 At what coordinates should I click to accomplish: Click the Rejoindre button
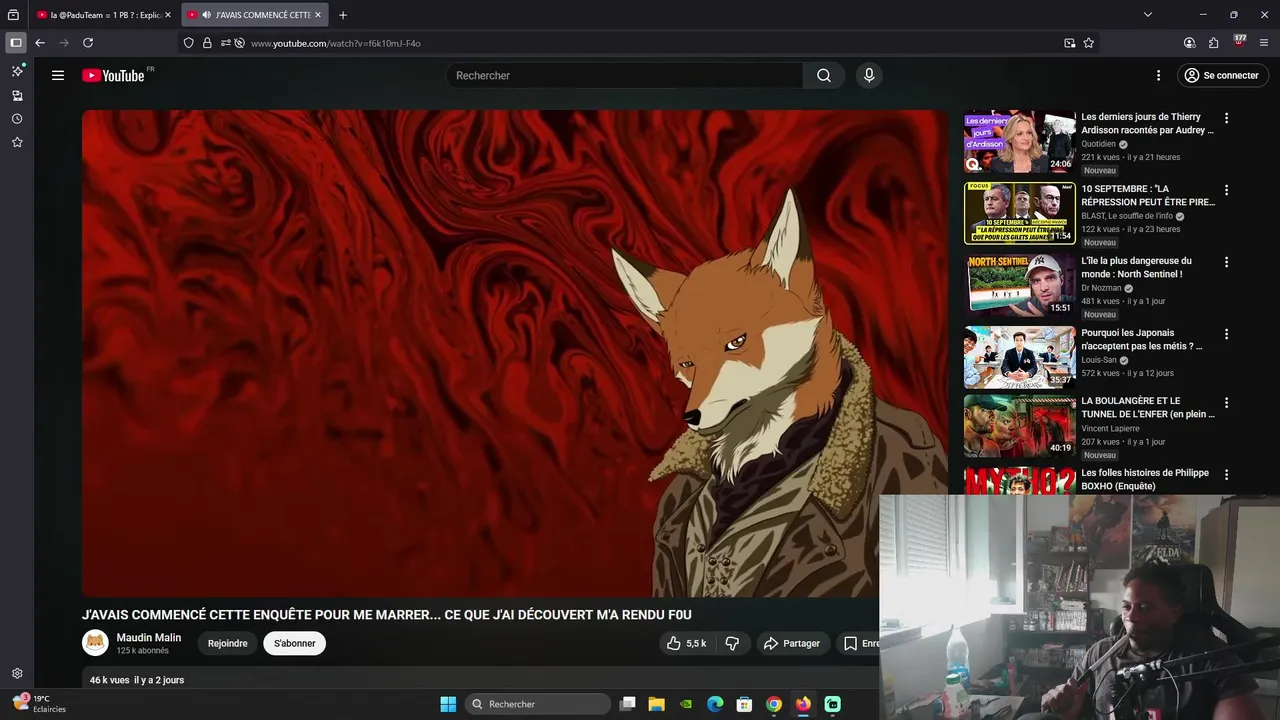point(227,643)
